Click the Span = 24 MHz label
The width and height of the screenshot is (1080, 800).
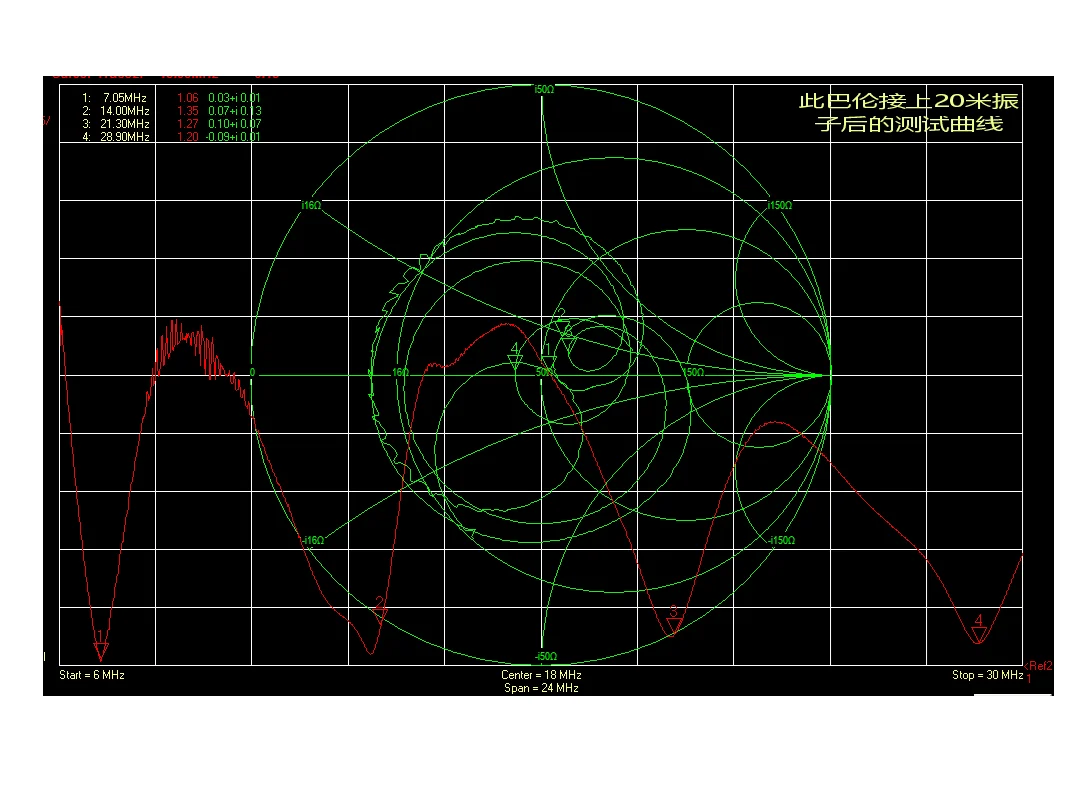[541, 688]
